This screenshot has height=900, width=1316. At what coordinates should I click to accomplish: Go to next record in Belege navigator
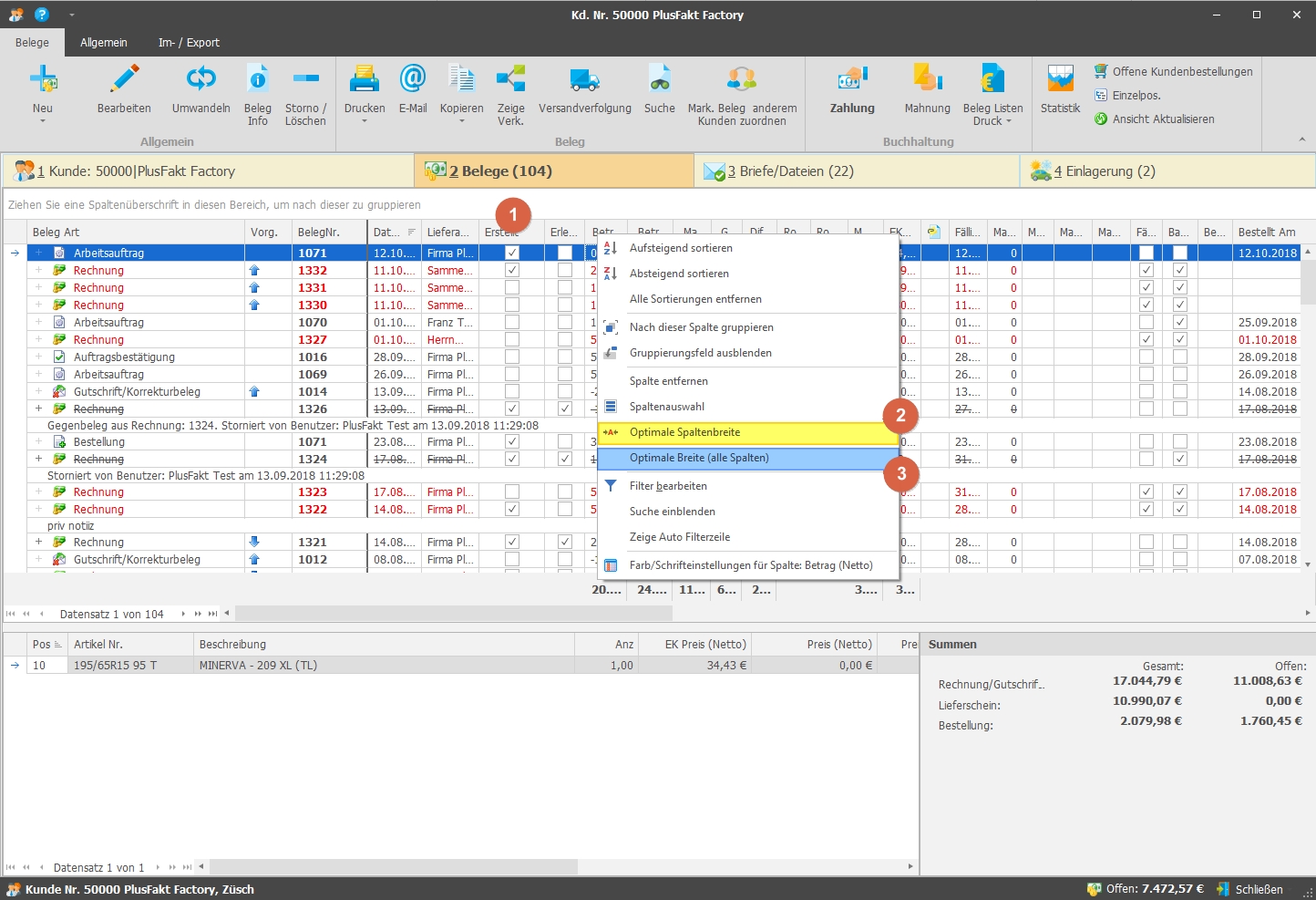tap(183, 614)
